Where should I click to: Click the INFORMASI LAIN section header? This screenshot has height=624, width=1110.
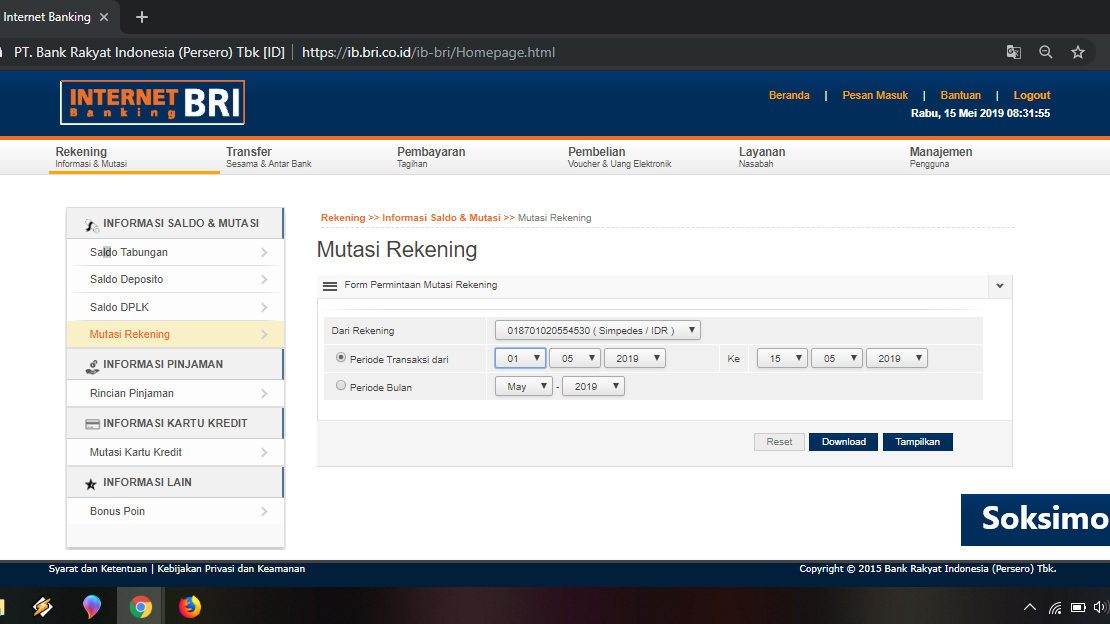point(175,482)
